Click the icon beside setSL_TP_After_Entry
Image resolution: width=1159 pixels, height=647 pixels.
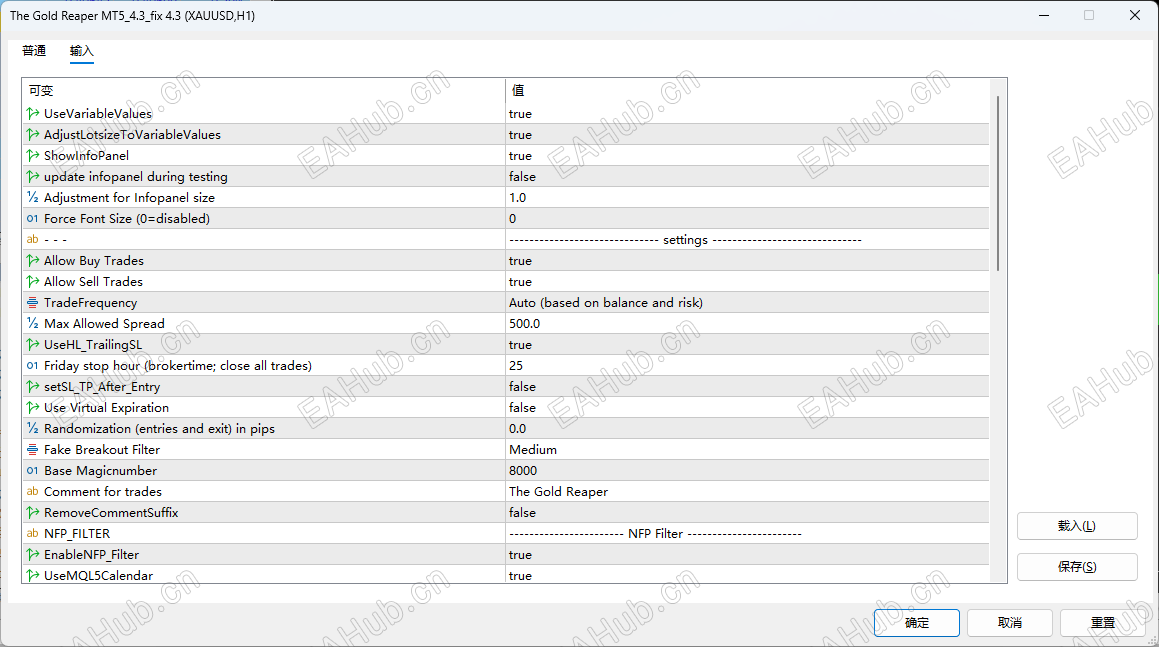[x=33, y=387]
